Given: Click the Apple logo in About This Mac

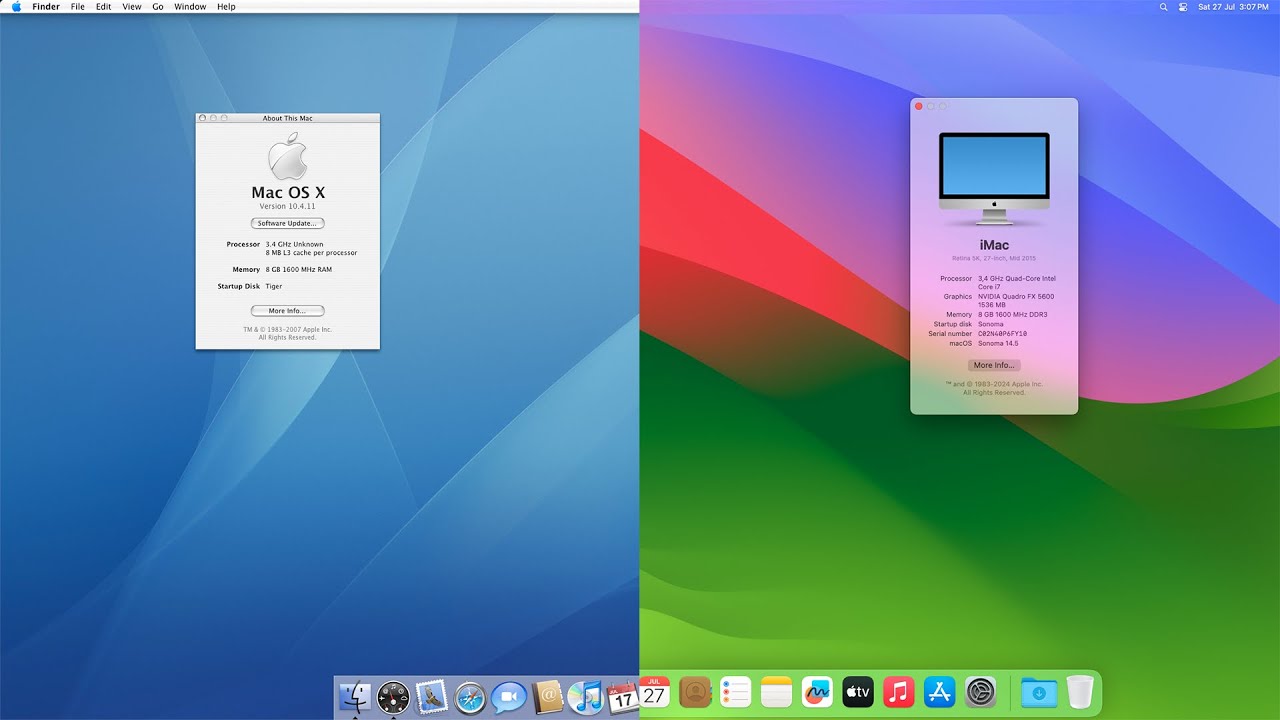Looking at the screenshot, I should pyautogui.click(x=288, y=157).
